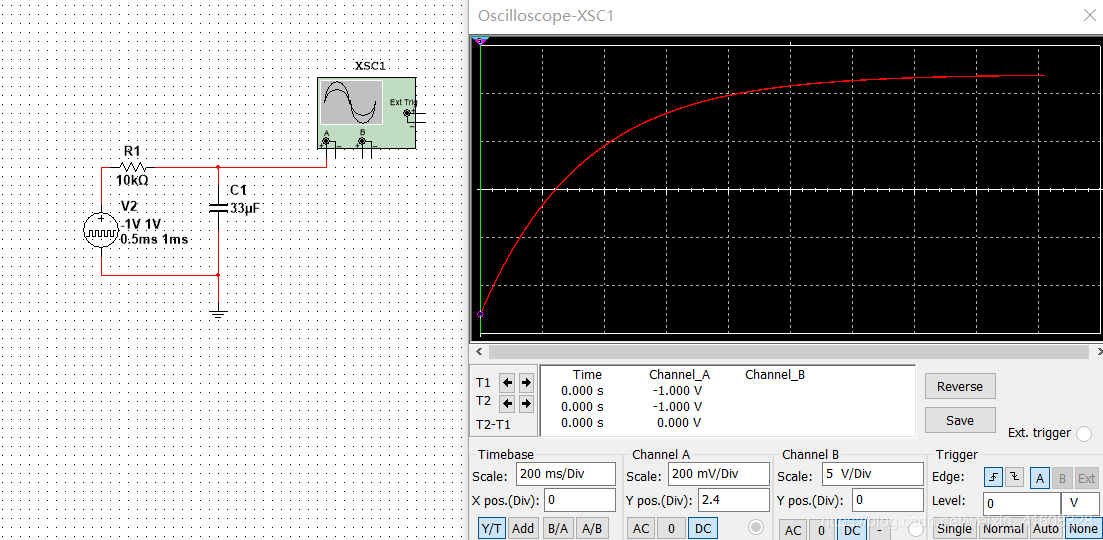This screenshot has width=1103, height=540.
Task: Select trigger source A
Action: [x=1040, y=478]
